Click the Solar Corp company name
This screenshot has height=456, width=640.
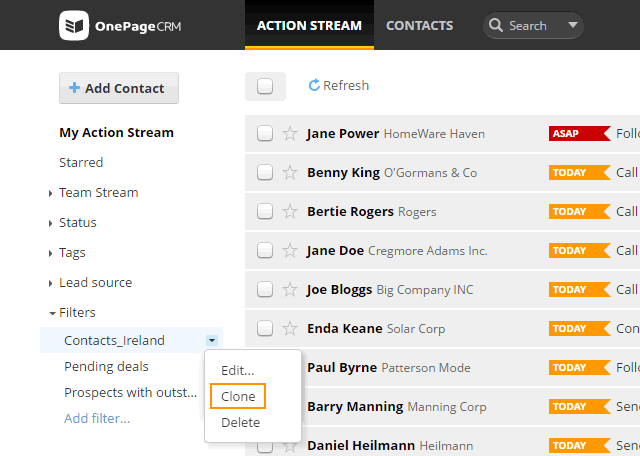pos(416,329)
